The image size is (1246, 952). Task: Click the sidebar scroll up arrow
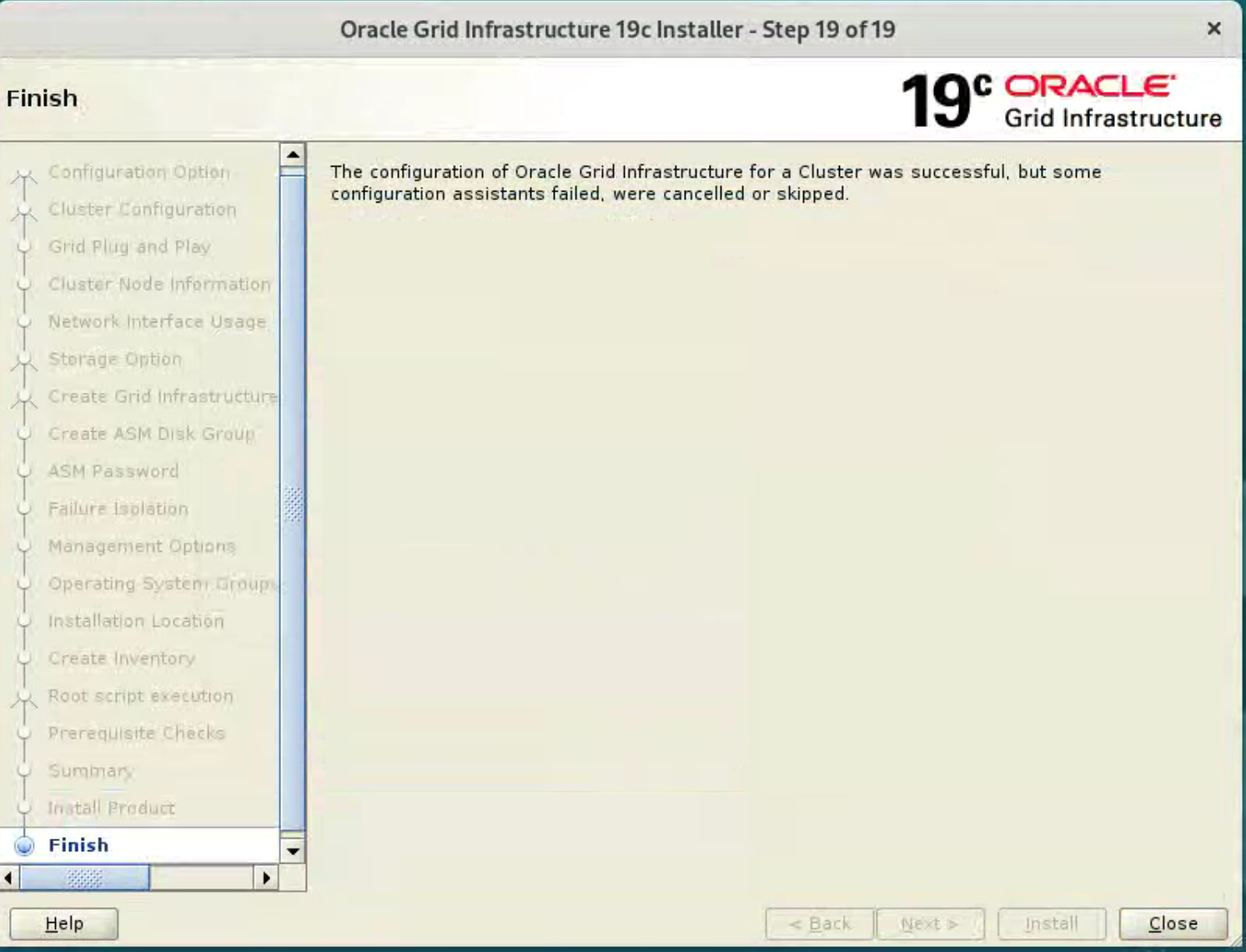tap(293, 155)
